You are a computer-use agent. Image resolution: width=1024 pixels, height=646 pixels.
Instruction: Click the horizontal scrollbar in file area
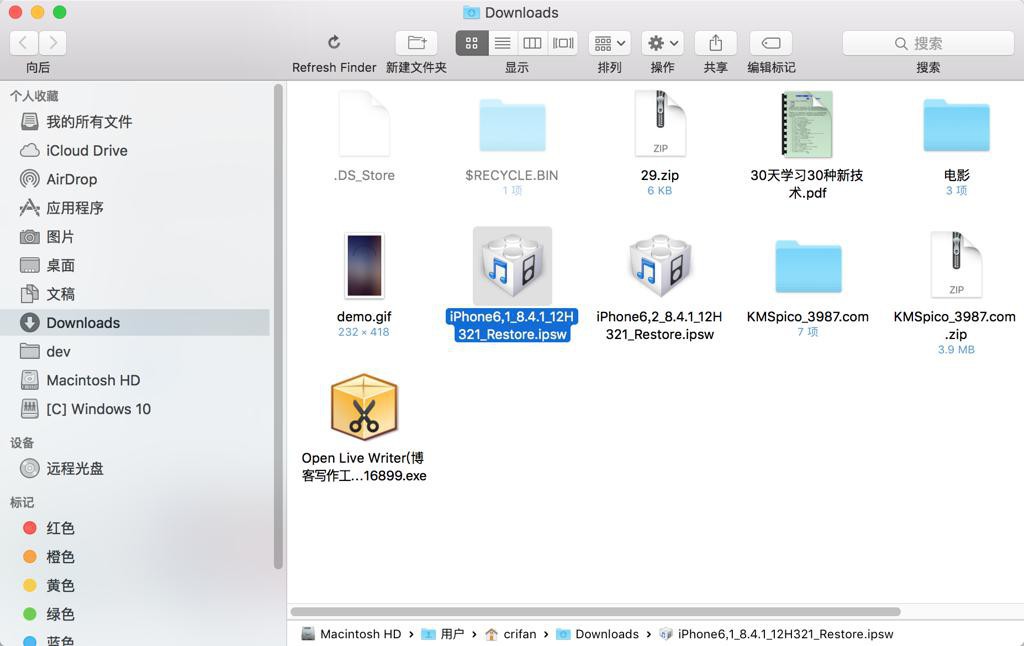(x=596, y=611)
